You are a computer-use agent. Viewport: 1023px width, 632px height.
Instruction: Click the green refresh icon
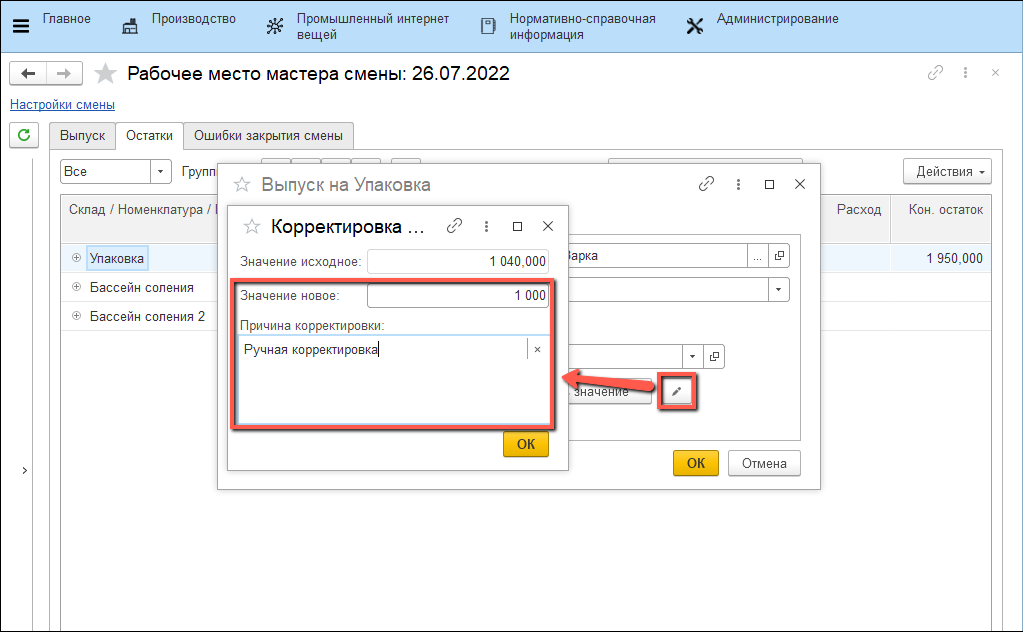pos(23,135)
